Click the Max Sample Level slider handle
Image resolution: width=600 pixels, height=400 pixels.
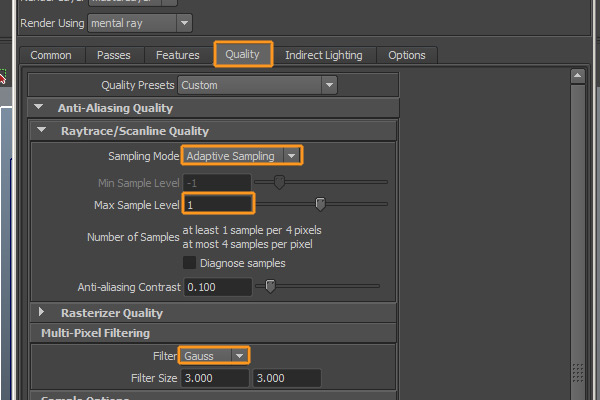point(320,204)
